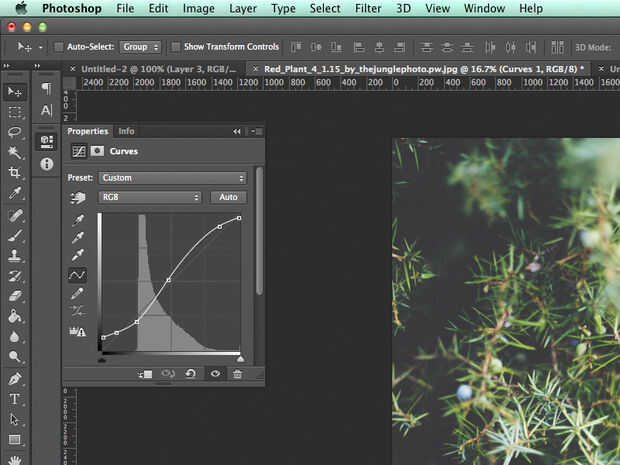Click the smooth curve values icon

78,311
